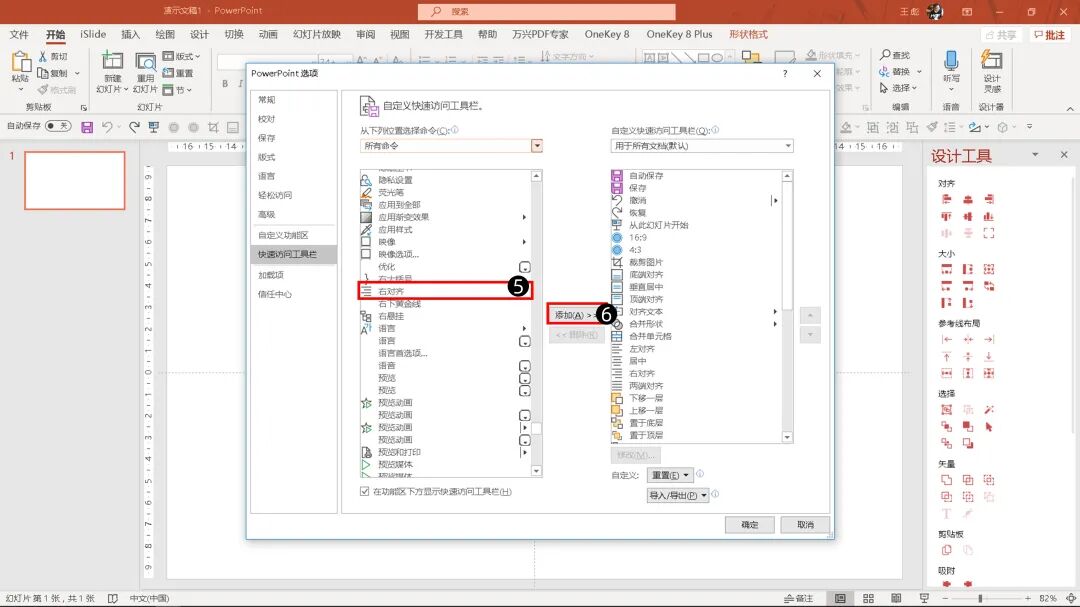
Task: Click the 新建幻灯片 new slide icon
Action: coord(112,61)
